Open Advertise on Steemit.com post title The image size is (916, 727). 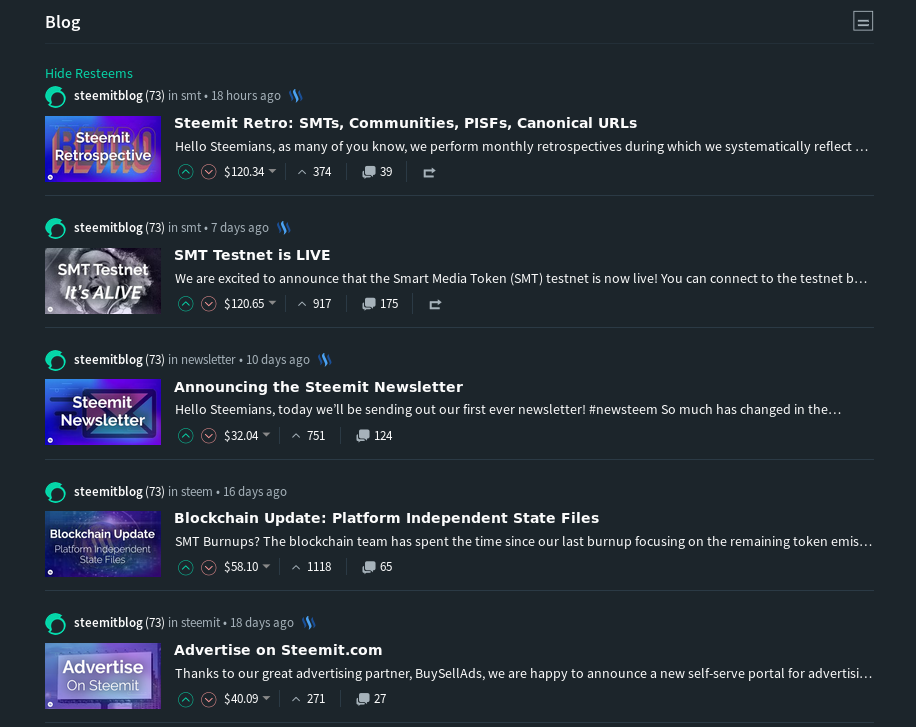(278, 650)
